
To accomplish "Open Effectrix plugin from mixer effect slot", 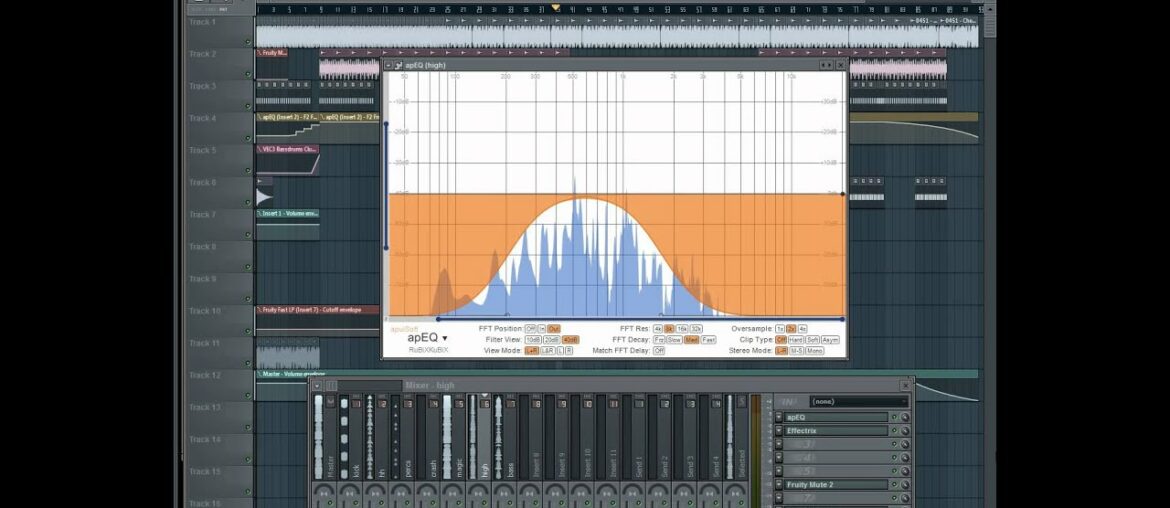I will (x=836, y=430).
